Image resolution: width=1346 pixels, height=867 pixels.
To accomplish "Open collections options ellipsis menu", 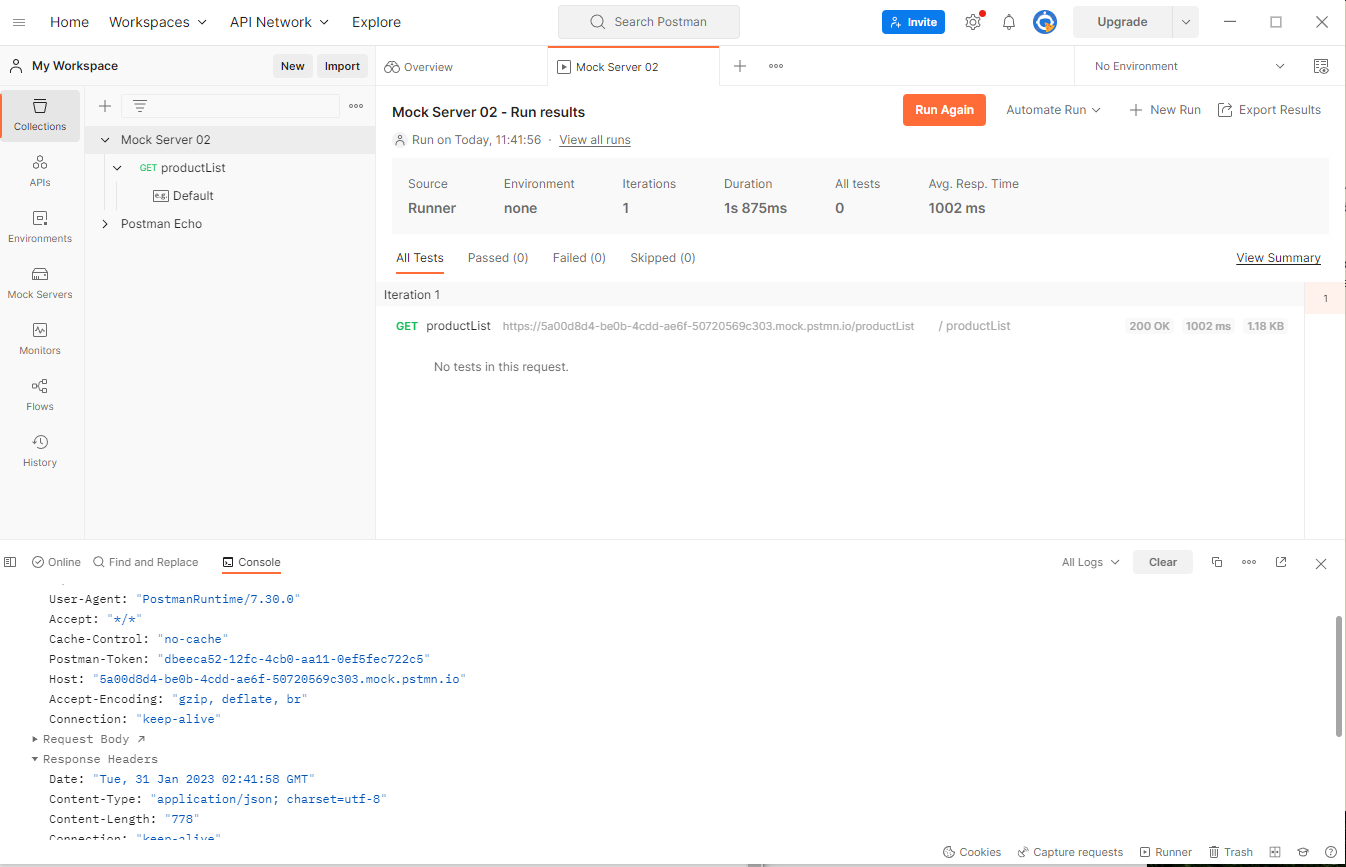I will tap(356, 106).
